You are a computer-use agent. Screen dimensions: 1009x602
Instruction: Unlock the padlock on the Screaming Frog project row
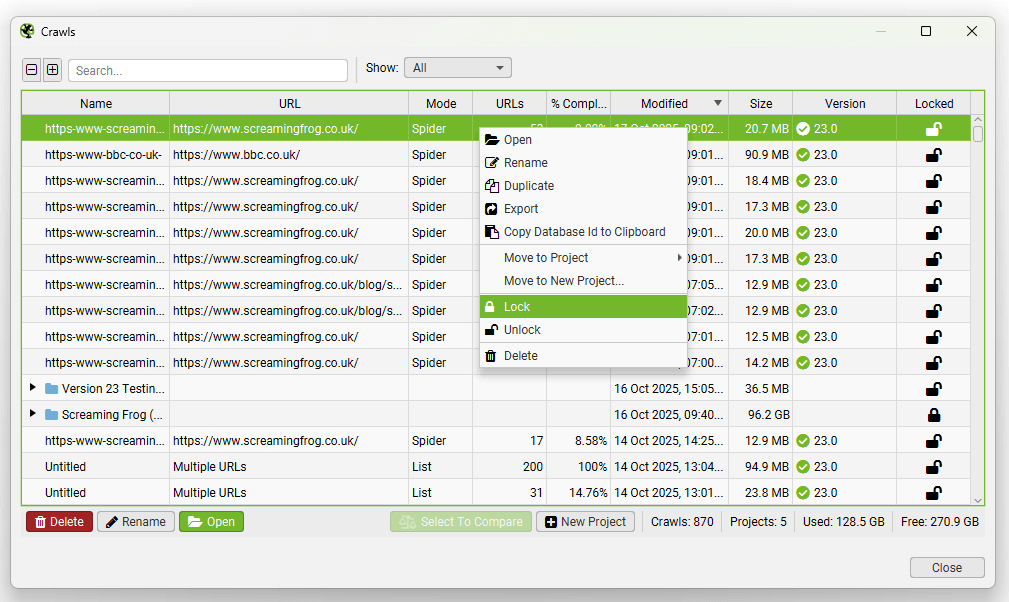pos(934,414)
